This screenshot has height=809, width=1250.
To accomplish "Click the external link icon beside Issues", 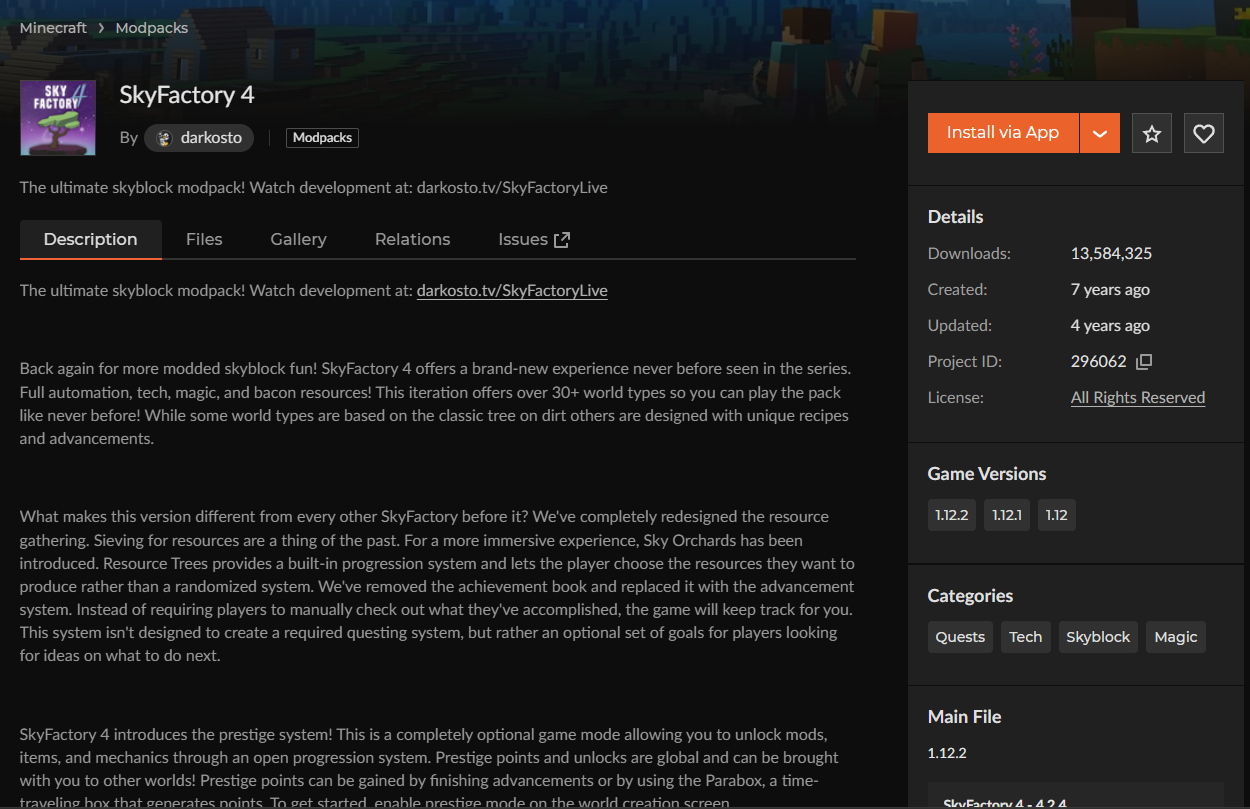I will (x=562, y=239).
